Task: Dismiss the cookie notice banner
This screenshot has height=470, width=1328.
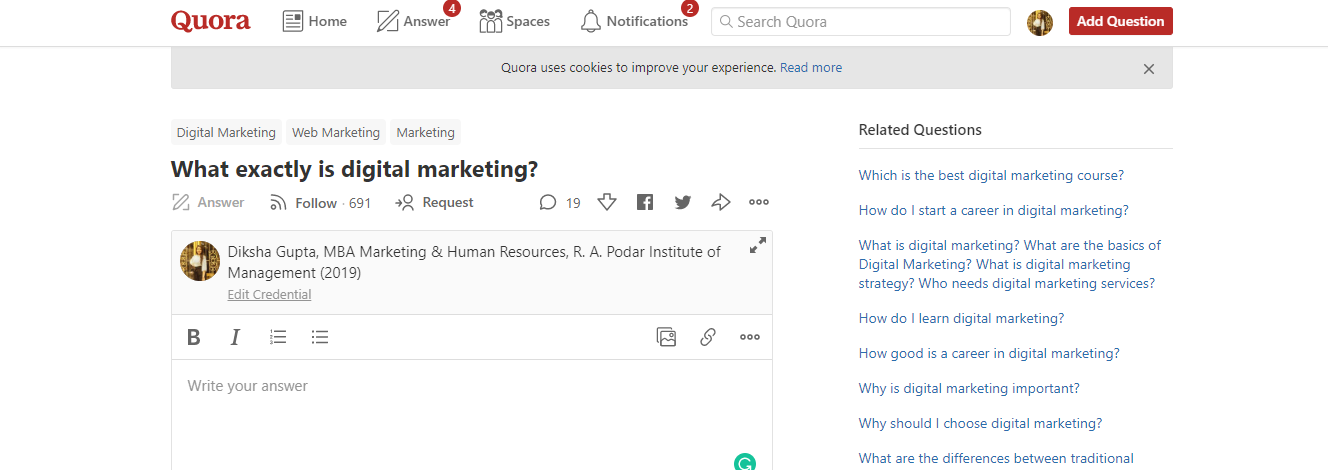Action: [1149, 69]
